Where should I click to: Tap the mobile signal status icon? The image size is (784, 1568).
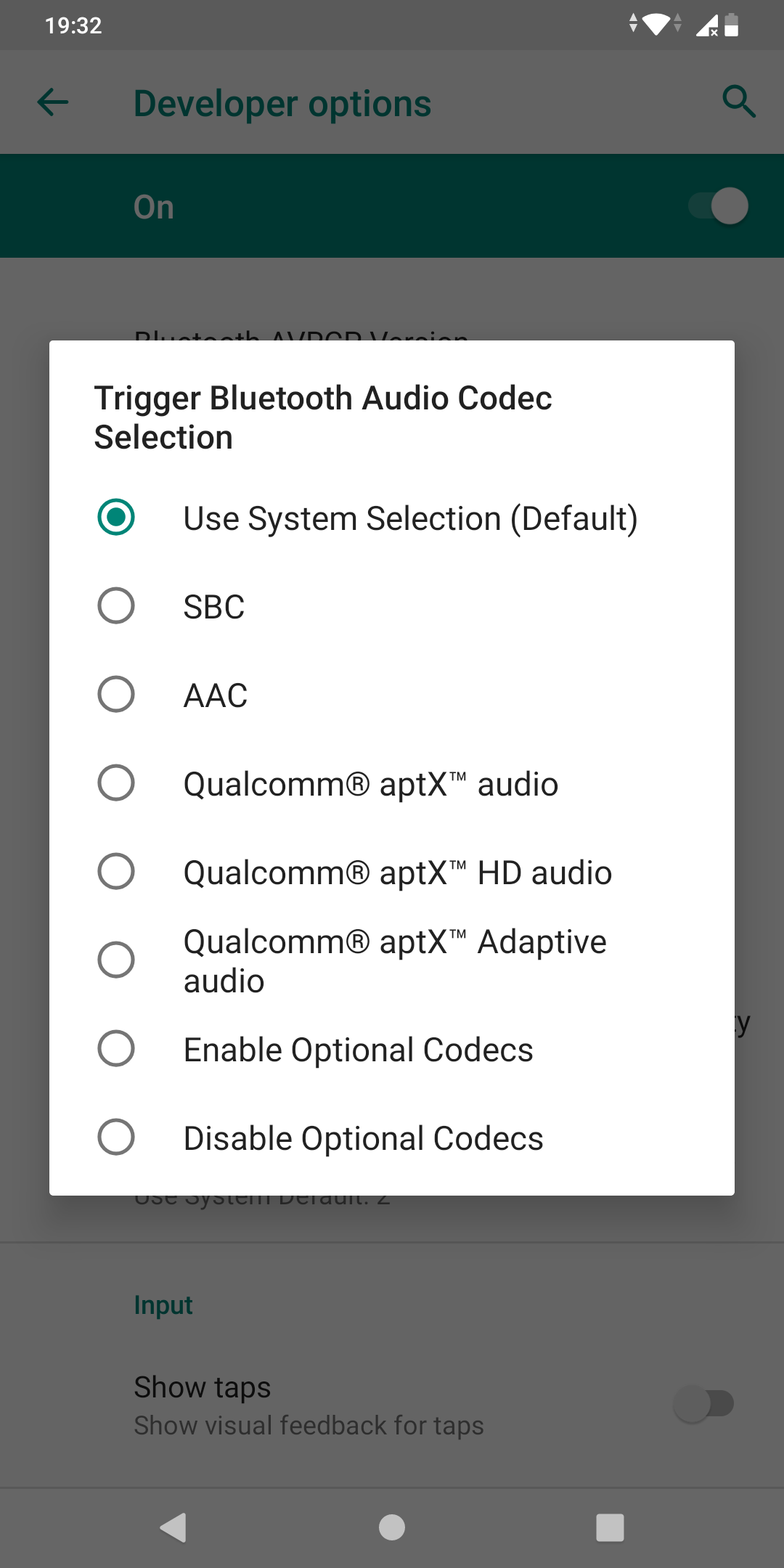click(x=706, y=25)
